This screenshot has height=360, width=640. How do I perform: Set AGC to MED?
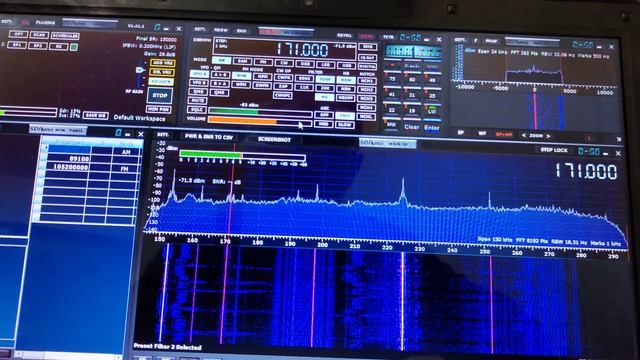tap(324, 124)
